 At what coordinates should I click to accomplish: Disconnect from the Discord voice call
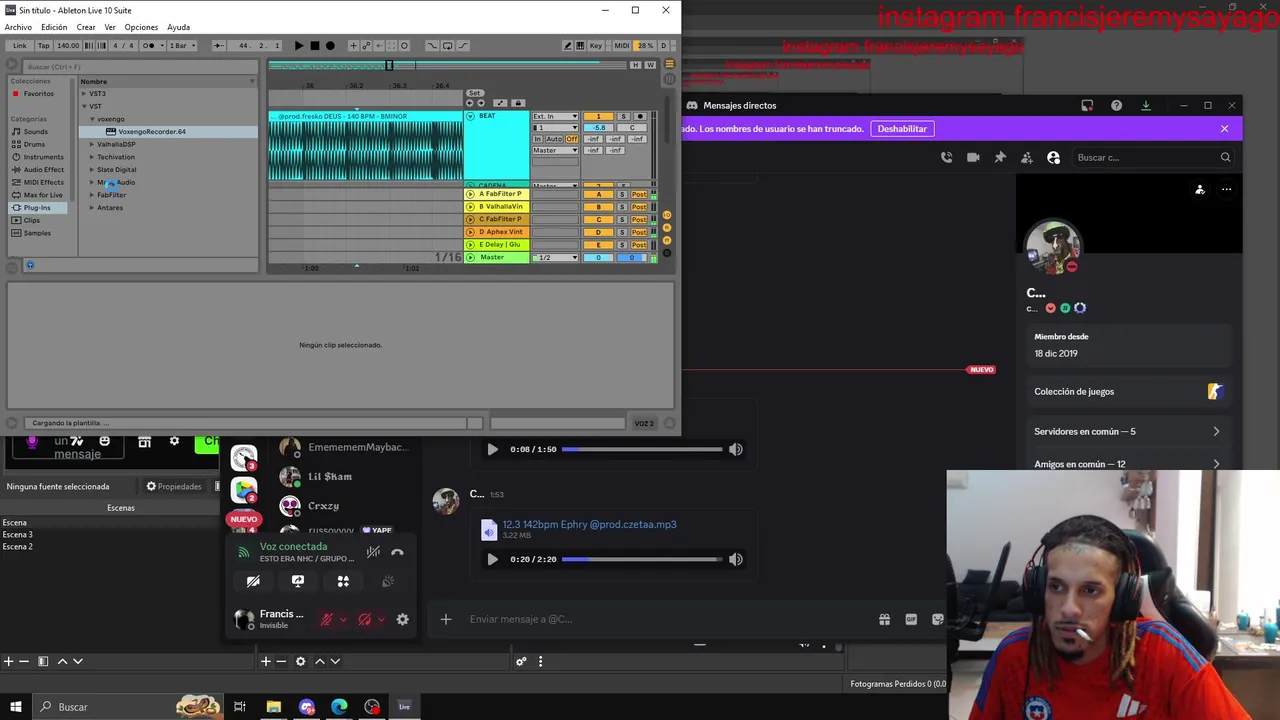tap(397, 552)
